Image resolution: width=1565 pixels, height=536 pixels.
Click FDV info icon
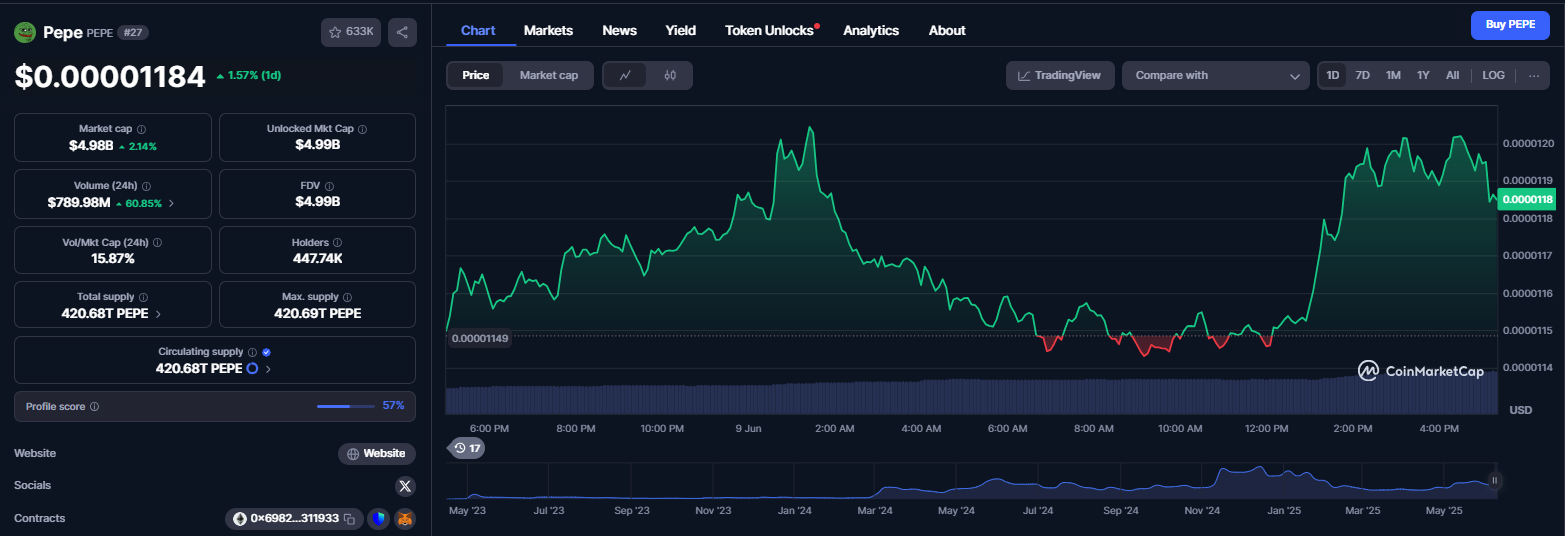point(329,186)
